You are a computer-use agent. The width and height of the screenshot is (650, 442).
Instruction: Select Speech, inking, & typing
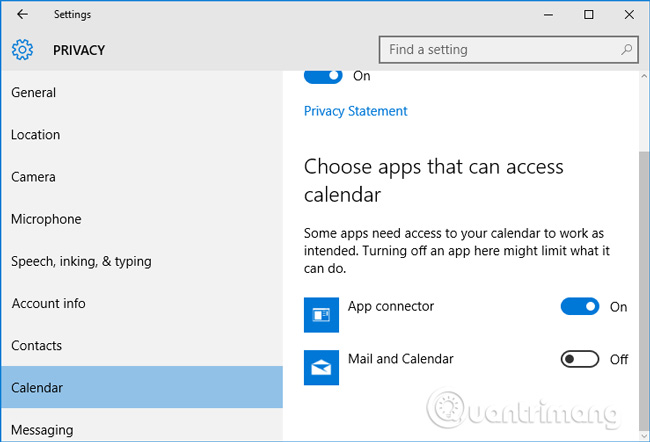(x=81, y=261)
